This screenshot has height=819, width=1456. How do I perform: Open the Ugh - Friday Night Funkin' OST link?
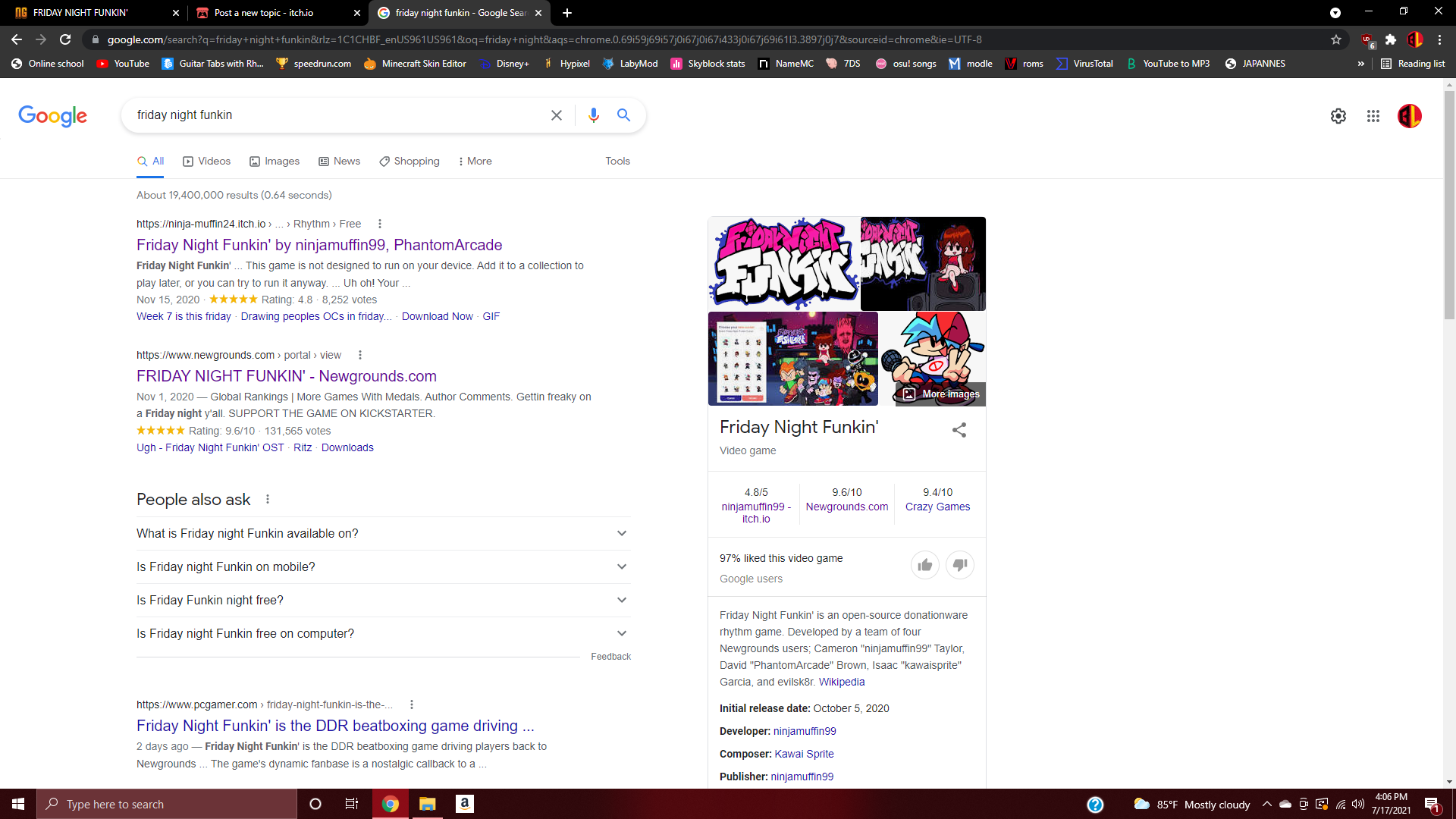[210, 447]
